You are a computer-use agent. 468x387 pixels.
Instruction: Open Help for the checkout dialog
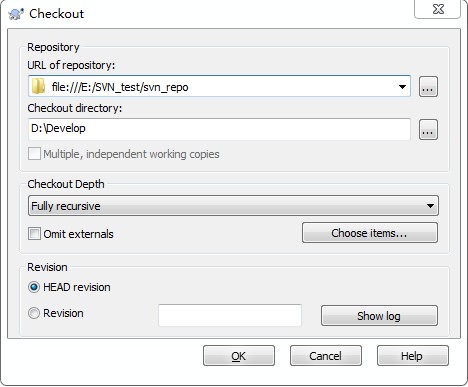click(x=413, y=356)
